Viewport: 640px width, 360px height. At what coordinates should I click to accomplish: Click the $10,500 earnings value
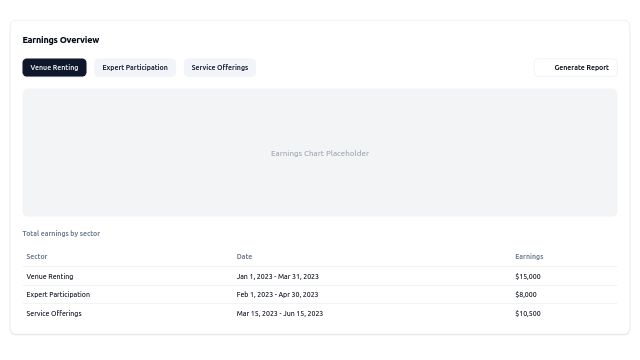(x=528, y=313)
